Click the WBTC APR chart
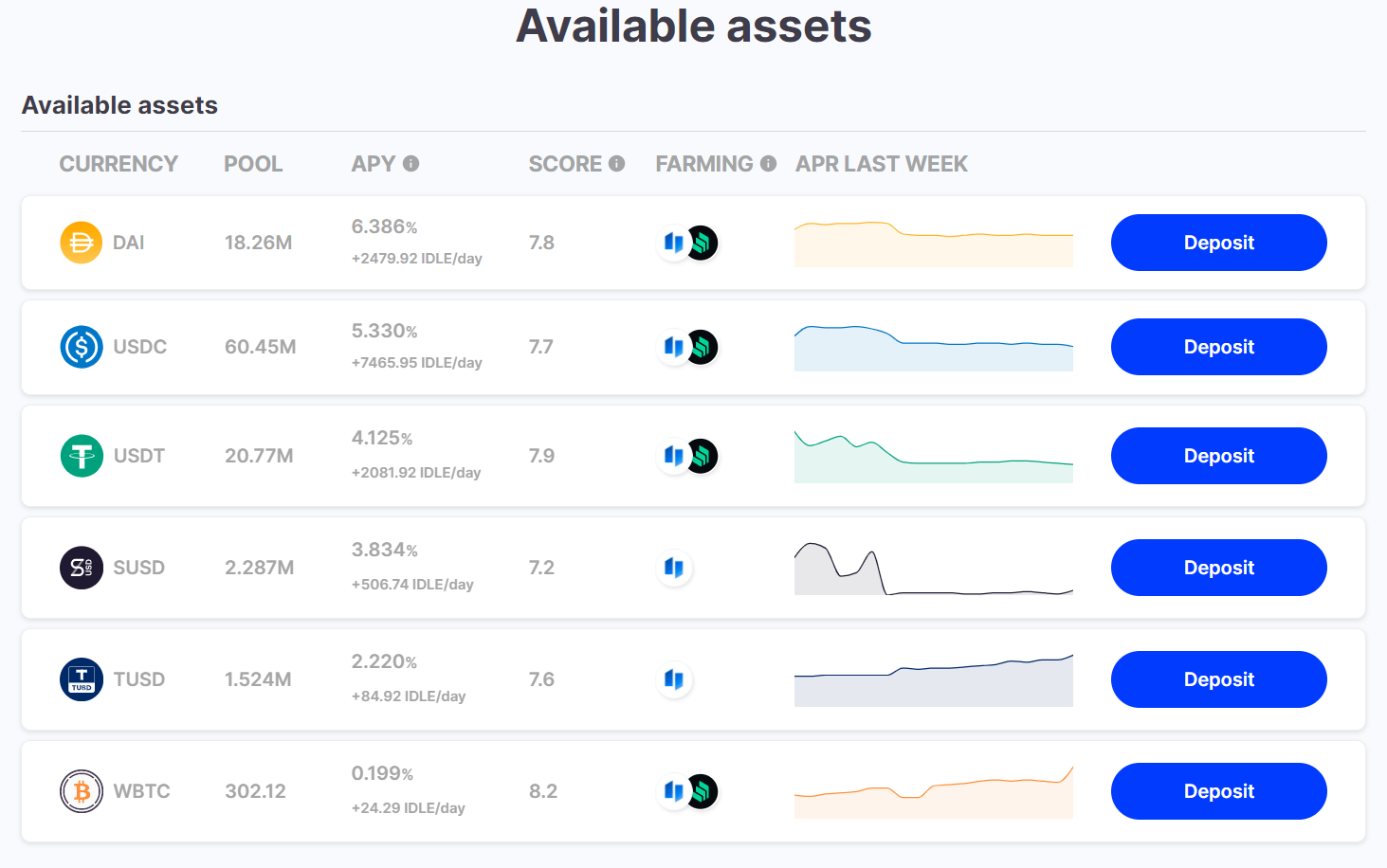Image resolution: width=1387 pixels, height=868 pixels. pyautogui.click(x=933, y=791)
